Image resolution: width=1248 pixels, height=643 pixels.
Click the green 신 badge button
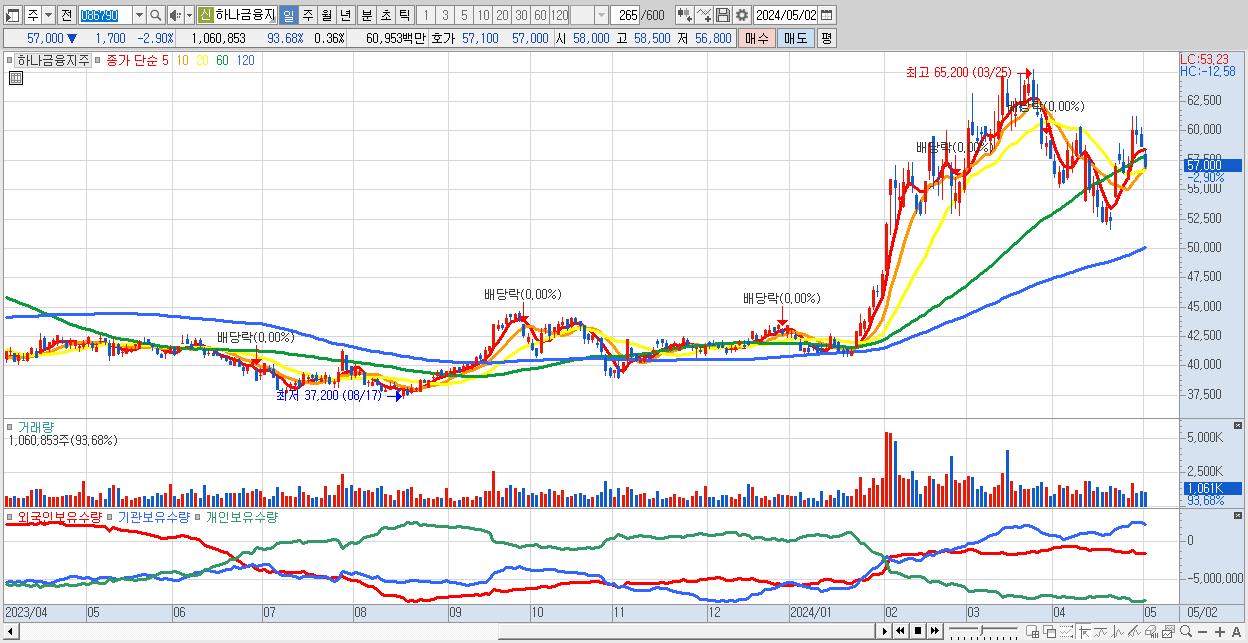[x=205, y=15]
